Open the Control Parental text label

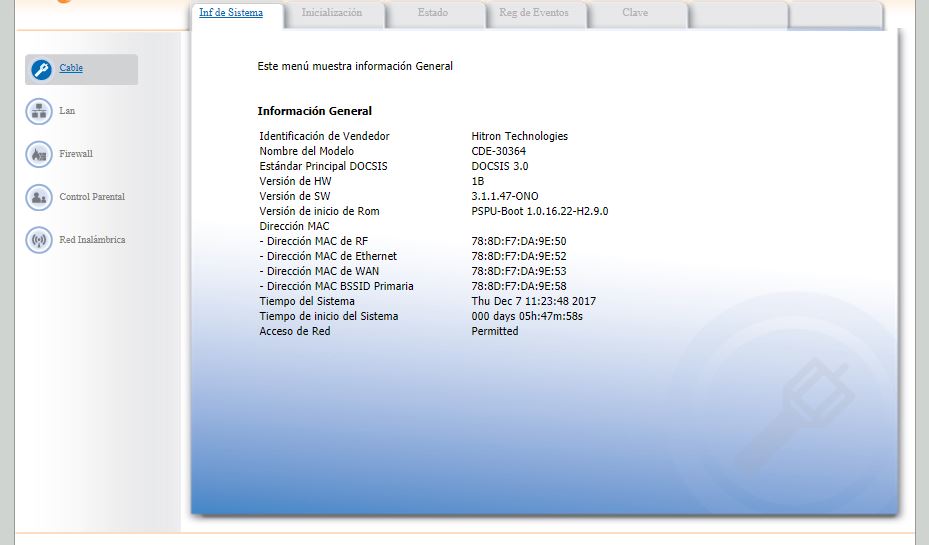[92, 197]
